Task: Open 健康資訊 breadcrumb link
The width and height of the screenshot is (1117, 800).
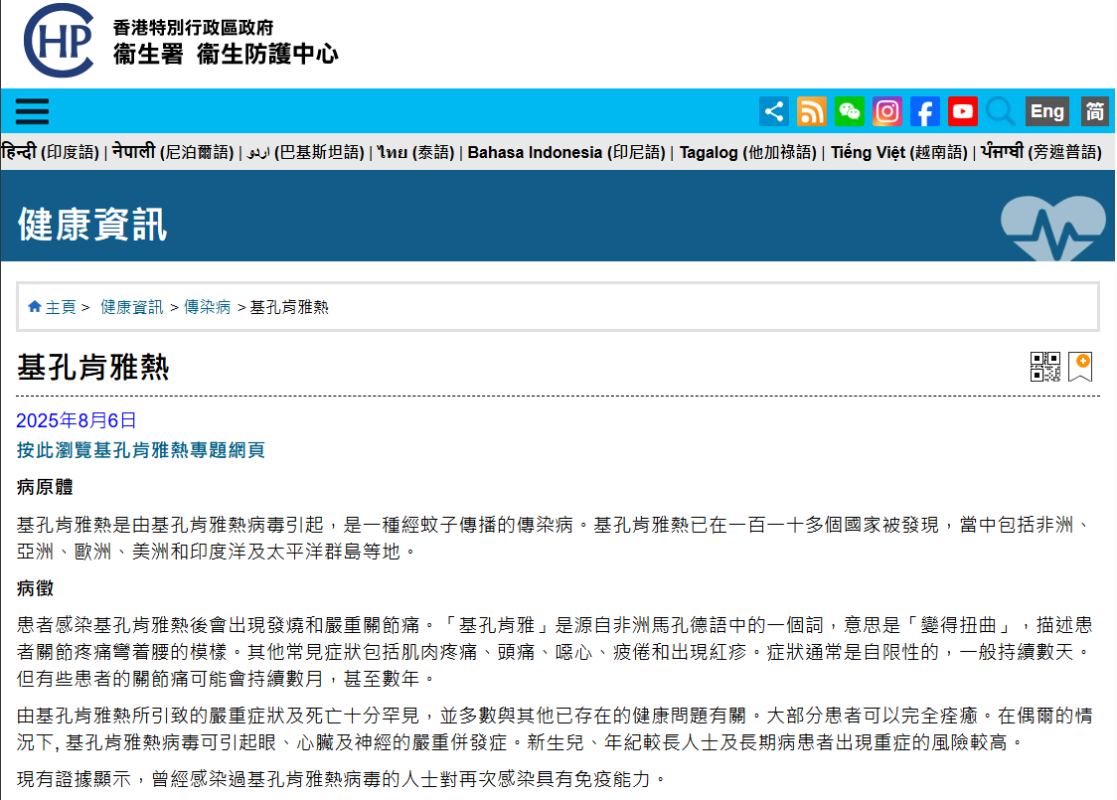Action: point(131,307)
